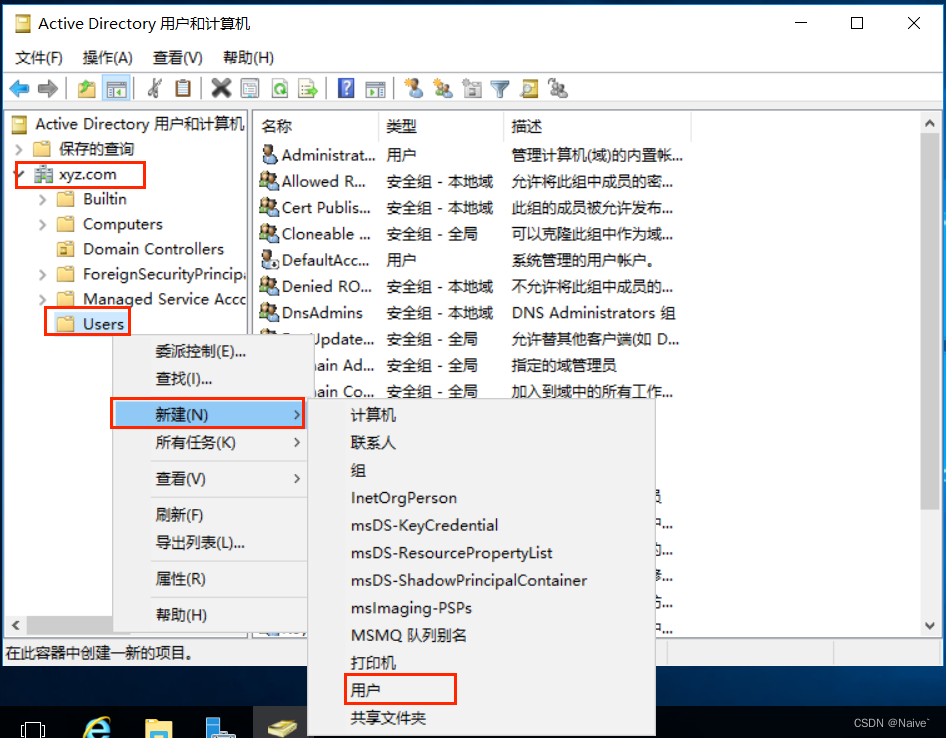Viewport: 946px width, 738px height.
Task: Open Server Manager from the taskbar
Action: pos(220,727)
